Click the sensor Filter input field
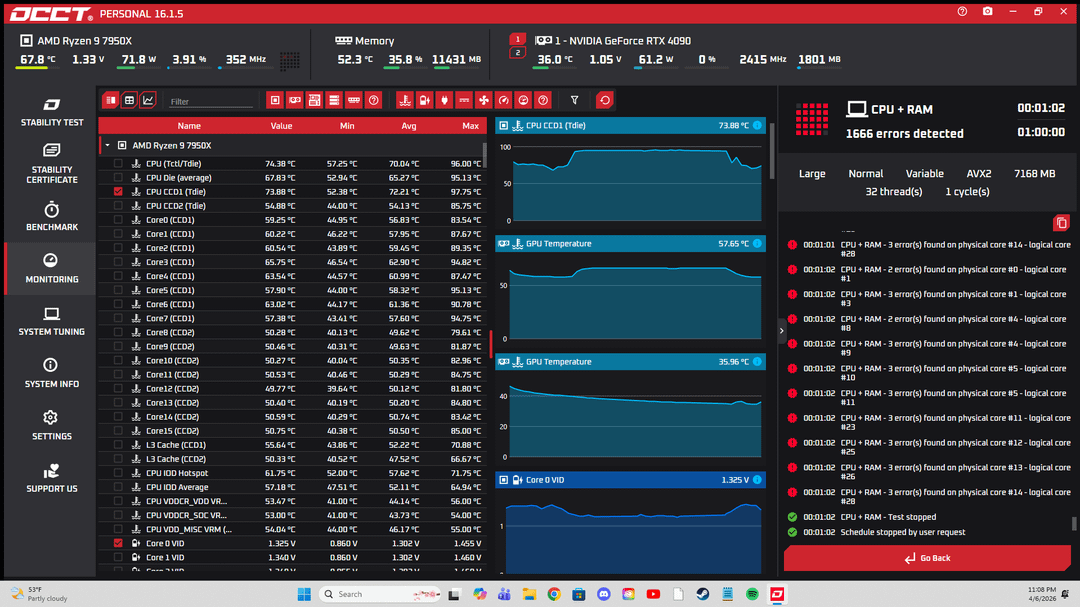 tap(210, 101)
